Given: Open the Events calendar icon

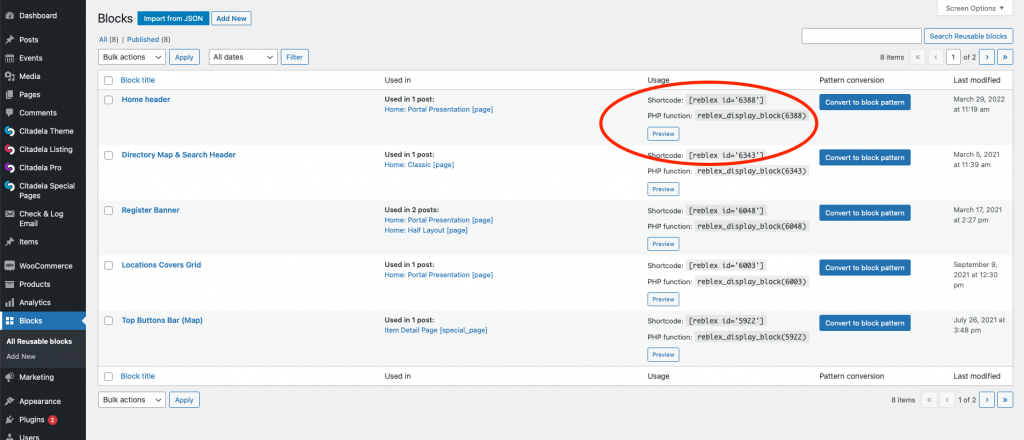Looking at the screenshot, I should click(10, 58).
